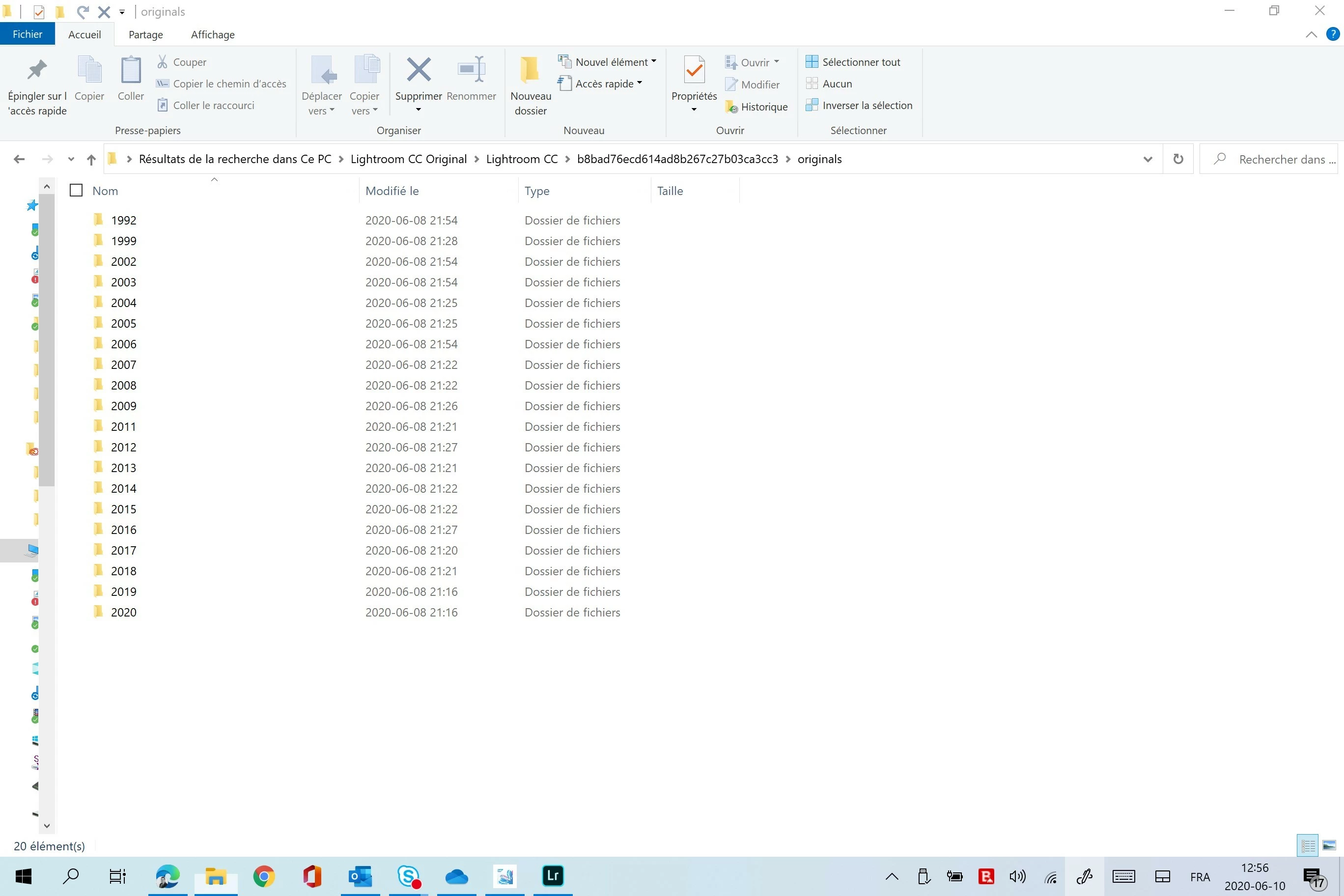Click the Nouveau dossier folder icon
This screenshot has width=1344, height=896.
click(x=530, y=71)
